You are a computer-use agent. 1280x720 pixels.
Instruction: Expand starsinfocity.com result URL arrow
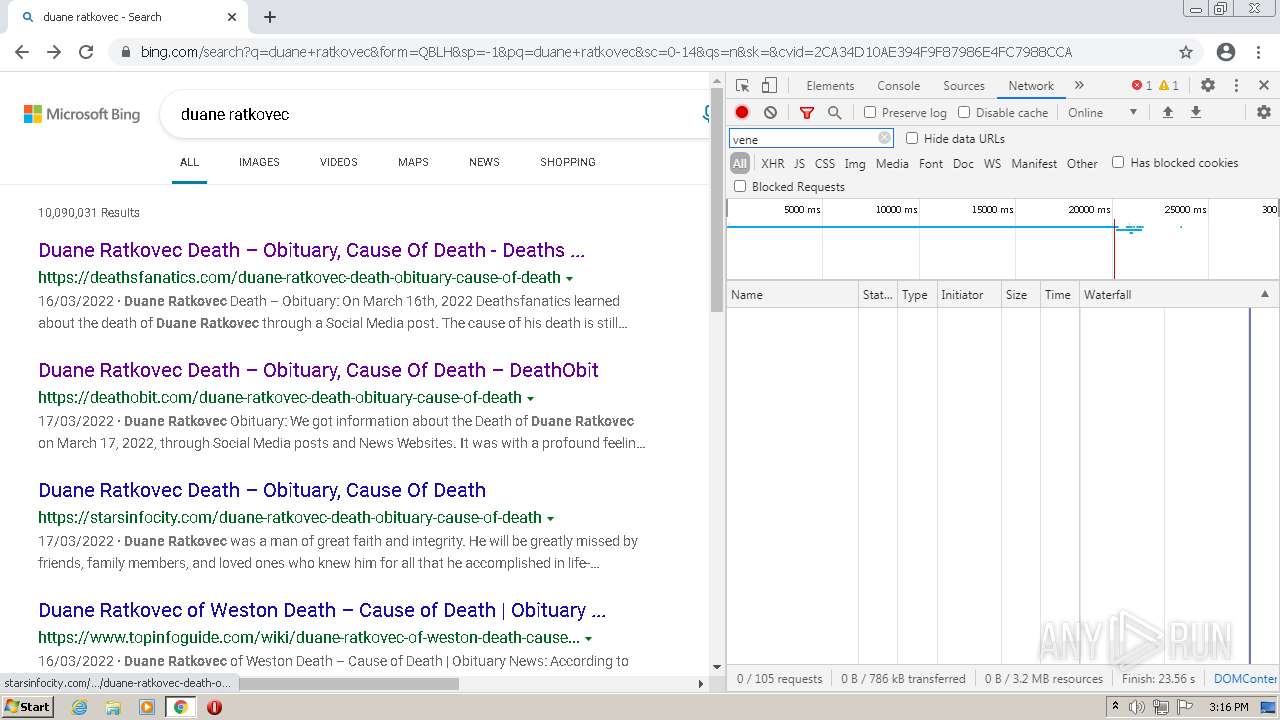(x=551, y=518)
